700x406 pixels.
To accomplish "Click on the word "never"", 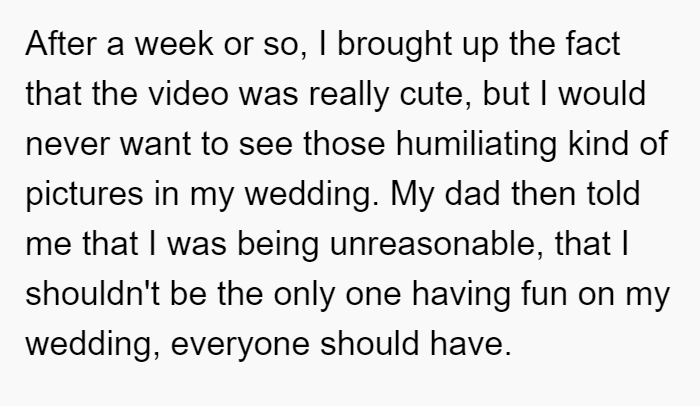I will pyautogui.click(x=67, y=144).
